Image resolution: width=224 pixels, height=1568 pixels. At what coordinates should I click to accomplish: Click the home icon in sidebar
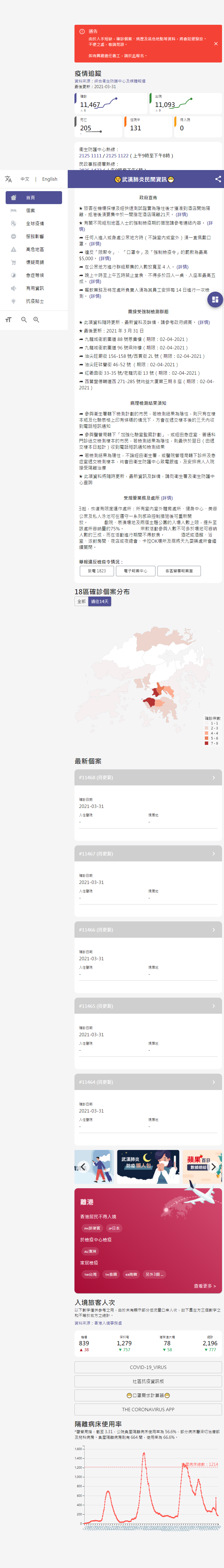click(x=14, y=198)
